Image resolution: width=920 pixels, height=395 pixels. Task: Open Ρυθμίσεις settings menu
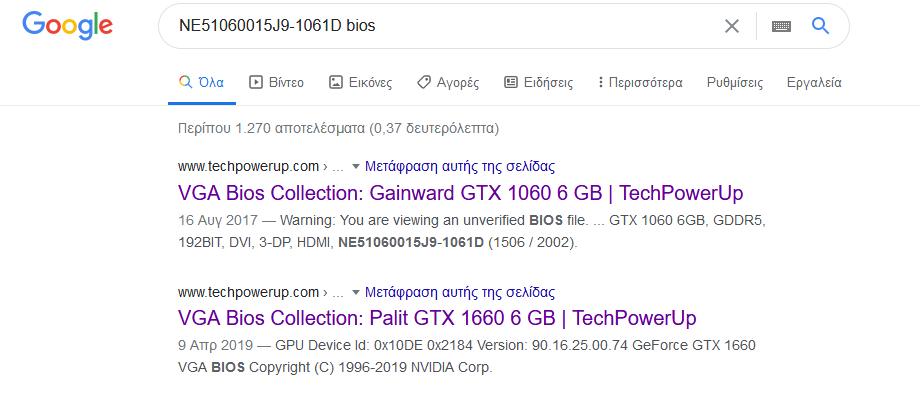click(x=735, y=83)
